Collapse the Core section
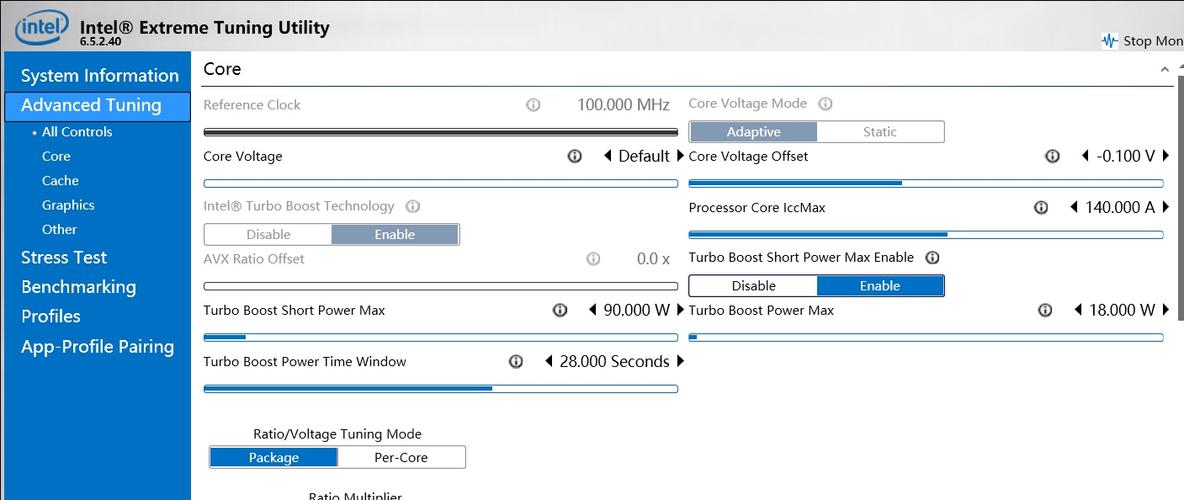1184x500 pixels. point(1164,70)
